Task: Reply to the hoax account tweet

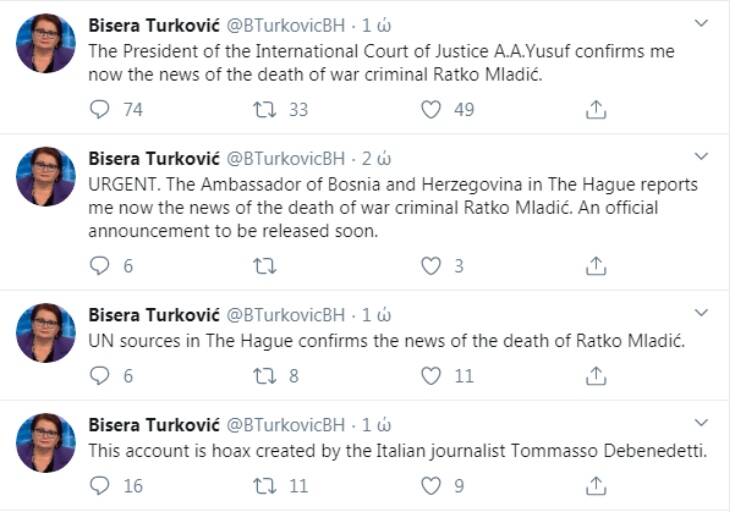Action: pos(99,486)
